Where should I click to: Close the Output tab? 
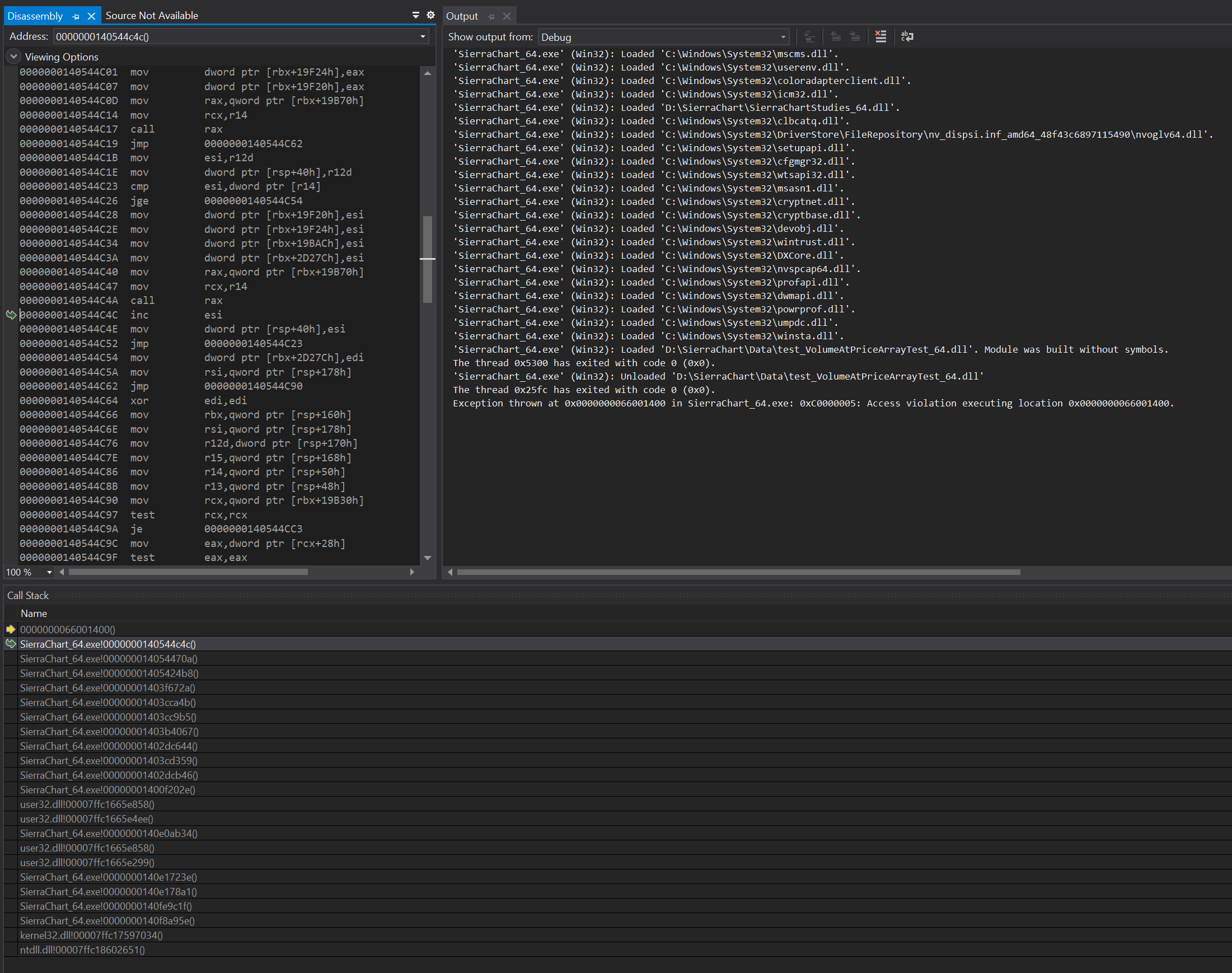click(x=507, y=17)
